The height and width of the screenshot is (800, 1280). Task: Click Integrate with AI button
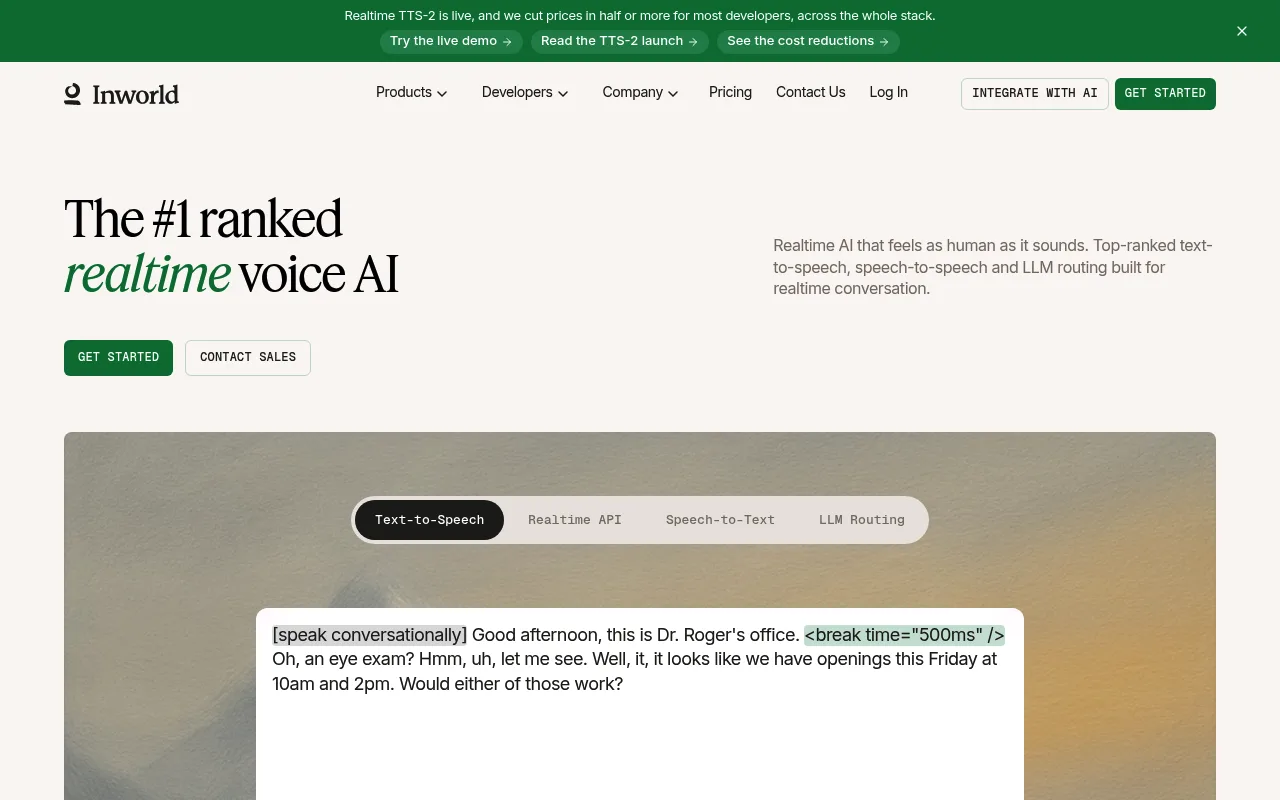[x=1035, y=93]
